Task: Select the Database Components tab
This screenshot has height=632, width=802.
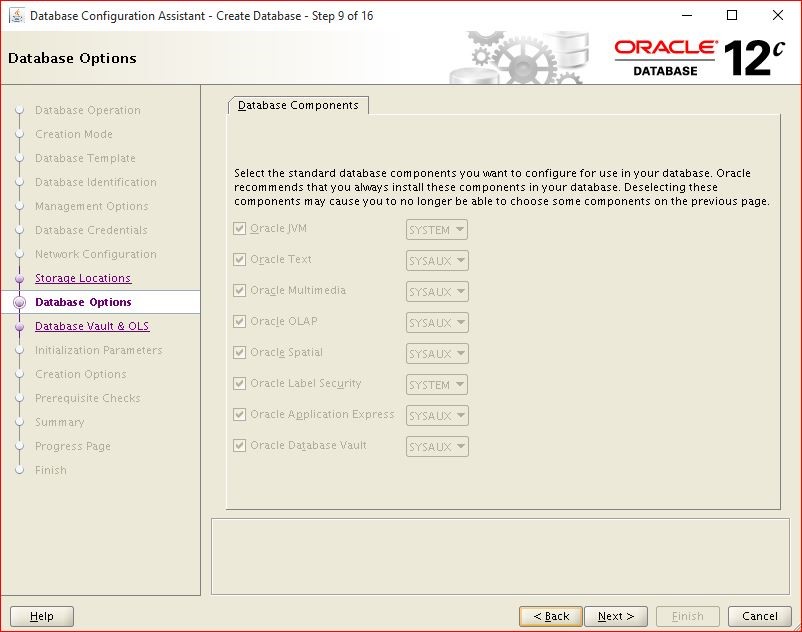Action: coord(298,105)
